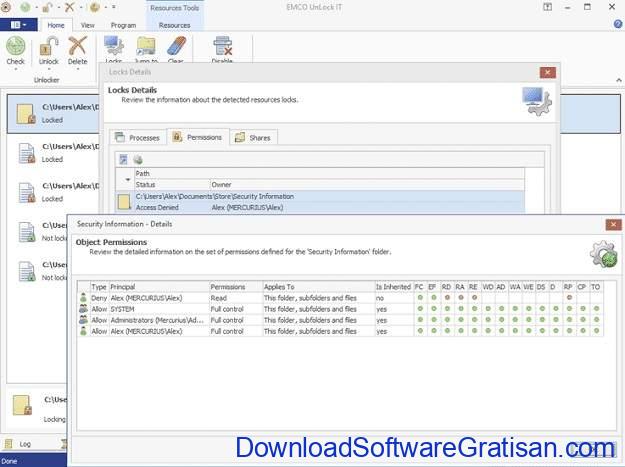Open the Delete button dropdown arrow
The height and width of the screenshot is (467, 625).
click(77, 69)
